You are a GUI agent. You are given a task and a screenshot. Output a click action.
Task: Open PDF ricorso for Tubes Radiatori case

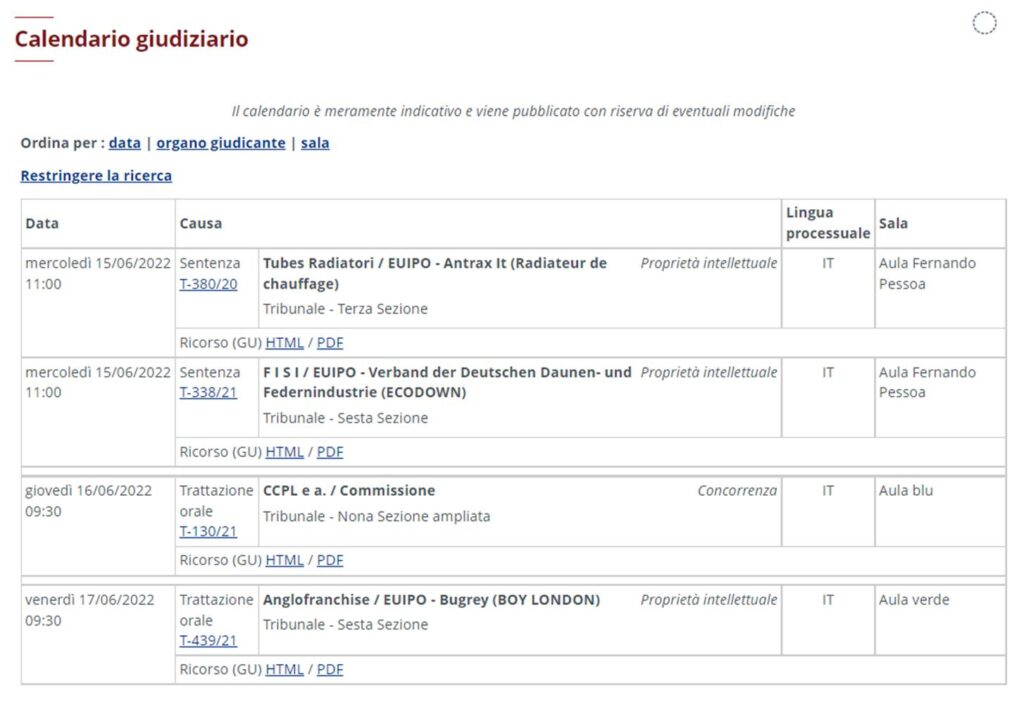330,343
